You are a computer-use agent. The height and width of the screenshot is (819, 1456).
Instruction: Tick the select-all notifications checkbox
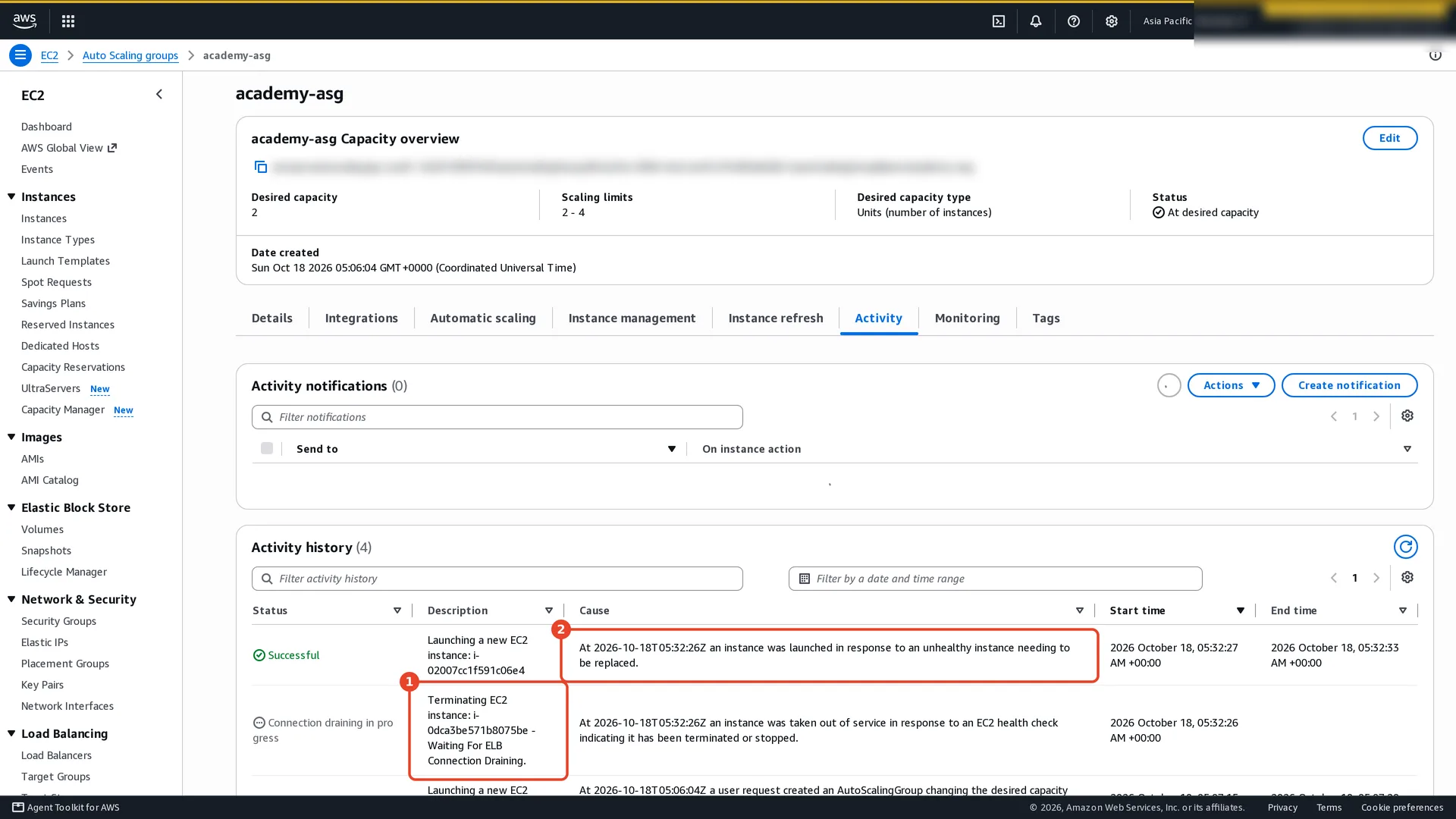coord(267,448)
